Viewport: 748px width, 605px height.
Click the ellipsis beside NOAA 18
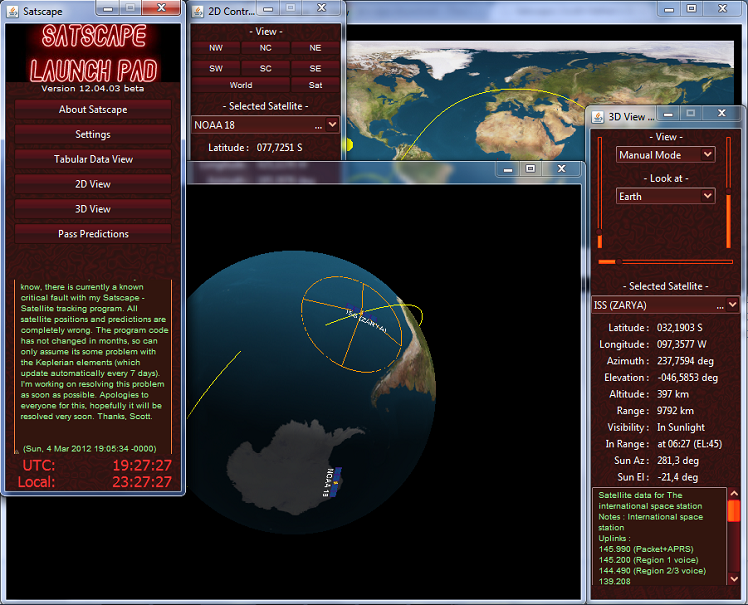coord(318,126)
